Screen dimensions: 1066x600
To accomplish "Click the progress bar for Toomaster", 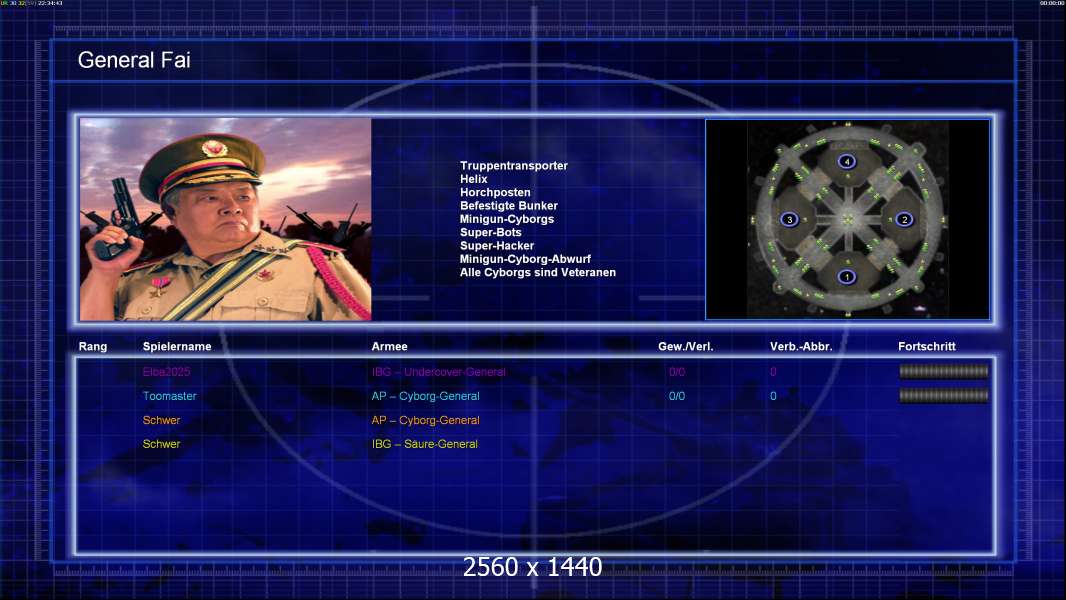I will point(944,395).
